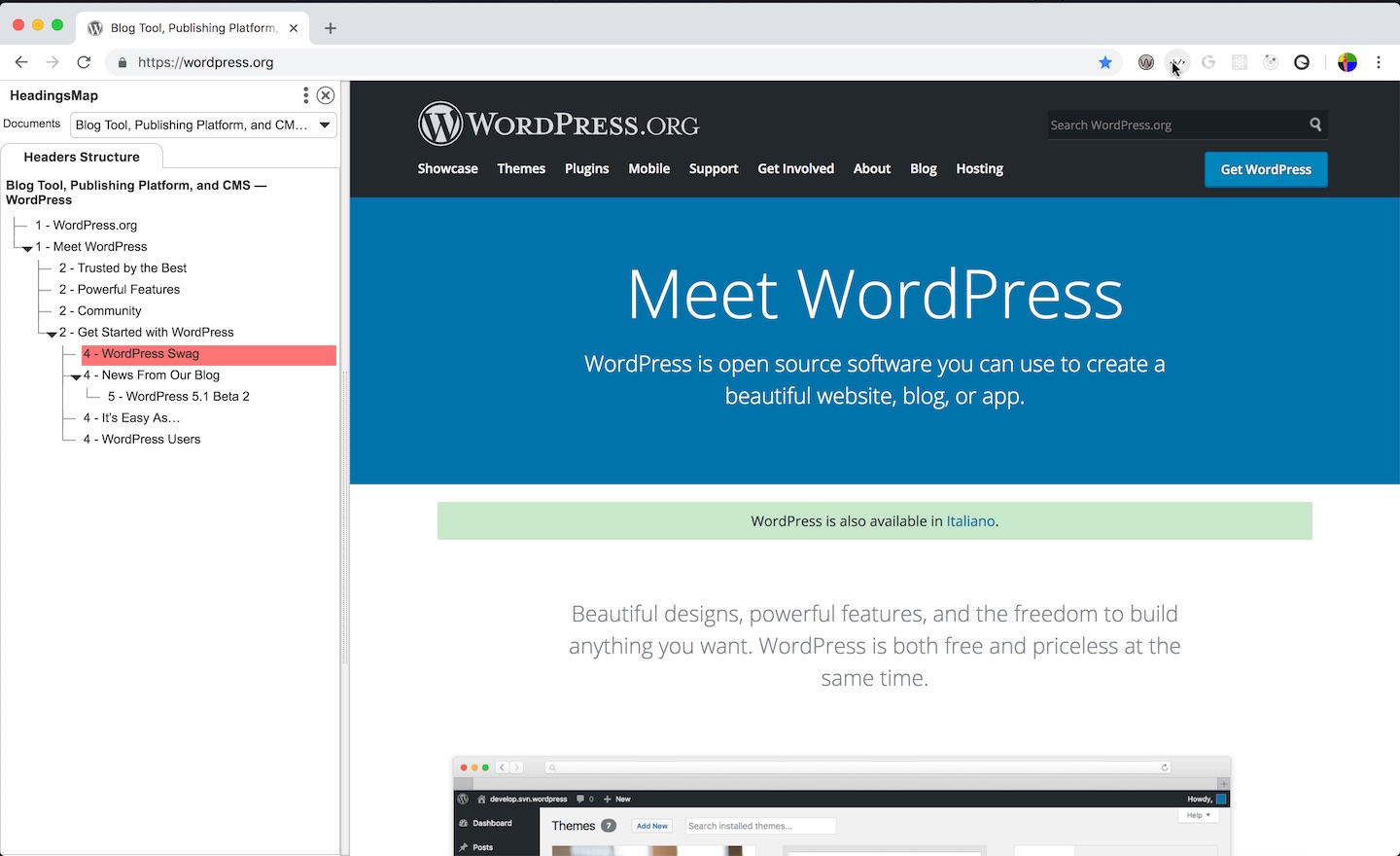Image resolution: width=1400 pixels, height=856 pixels.
Task: Select heading 1 - Meet WordPress
Action: (x=91, y=246)
